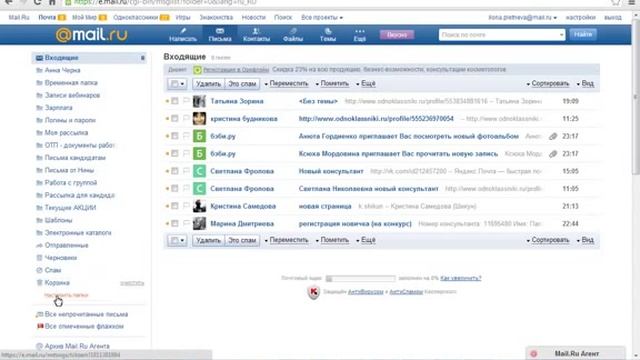Open Новости in top navigation
This screenshot has width=640, height=360.
pyautogui.click(x=253, y=18)
